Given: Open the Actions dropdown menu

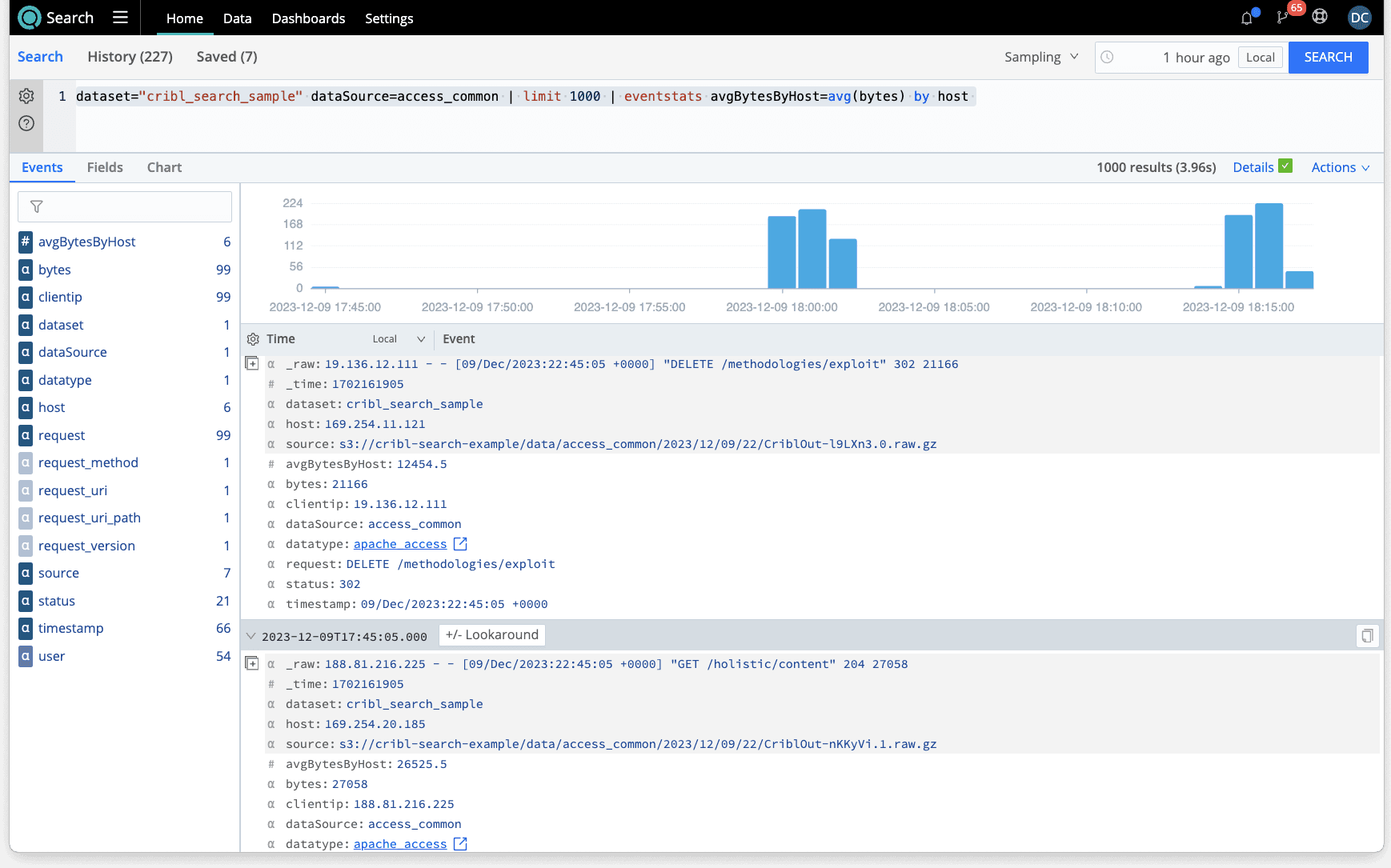Looking at the screenshot, I should click(x=1340, y=167).
